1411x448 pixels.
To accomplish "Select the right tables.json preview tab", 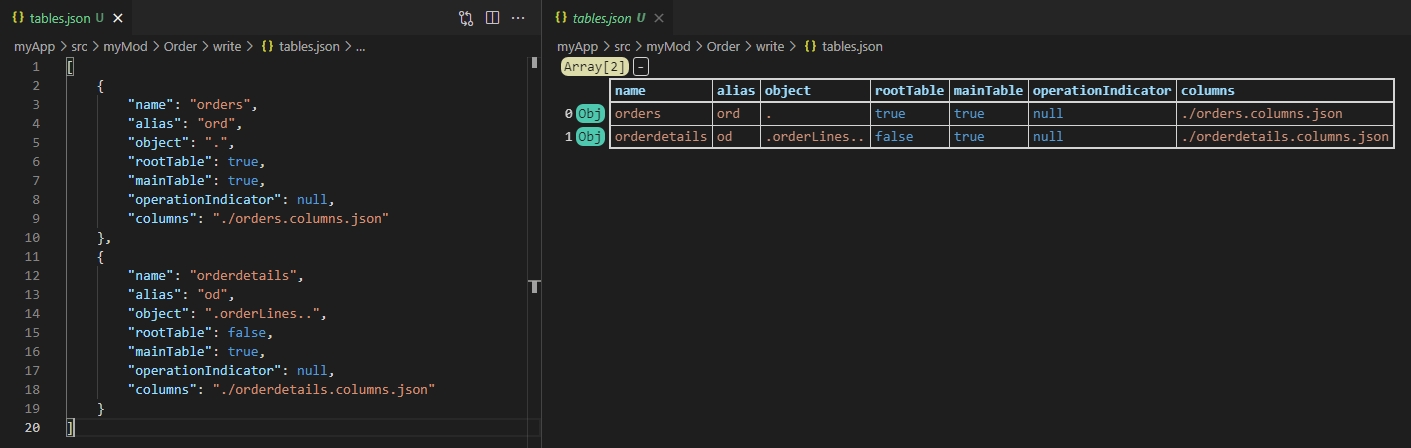I will point(608,18).
